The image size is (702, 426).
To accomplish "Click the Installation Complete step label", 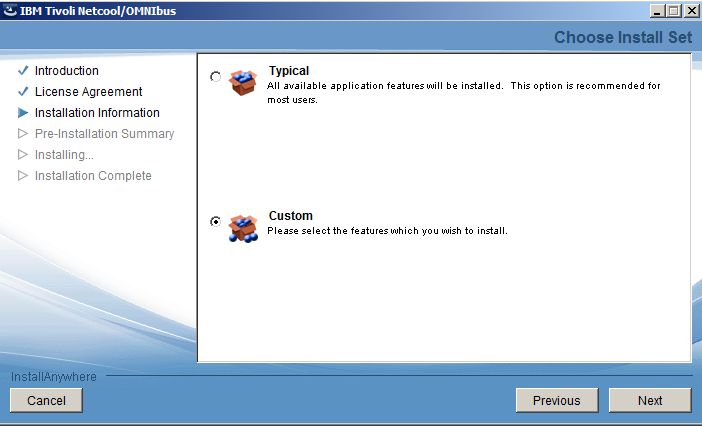I will (x=93, y=176).
